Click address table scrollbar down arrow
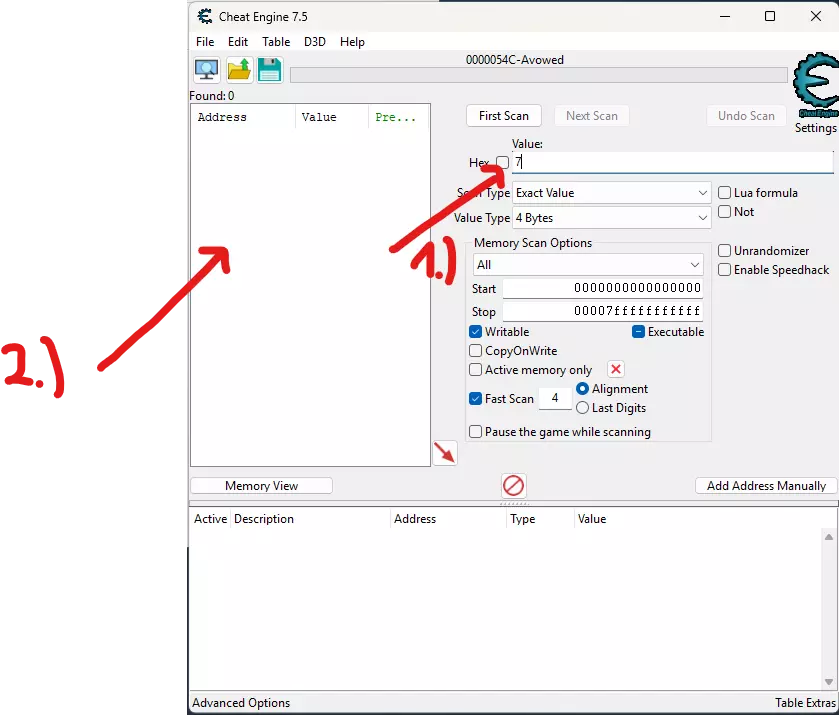 (829, 682)
